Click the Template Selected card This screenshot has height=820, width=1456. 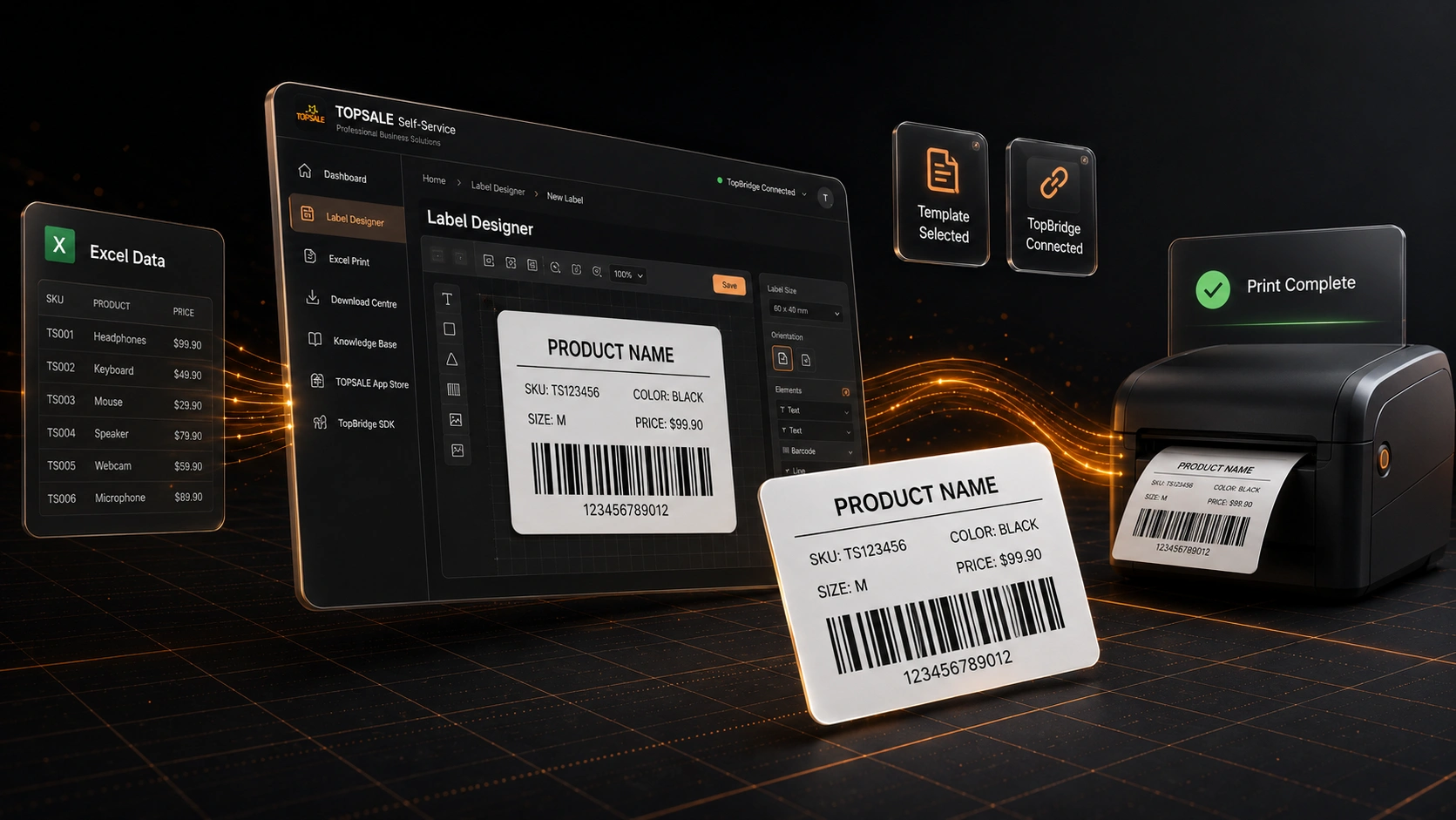[941, 194]
